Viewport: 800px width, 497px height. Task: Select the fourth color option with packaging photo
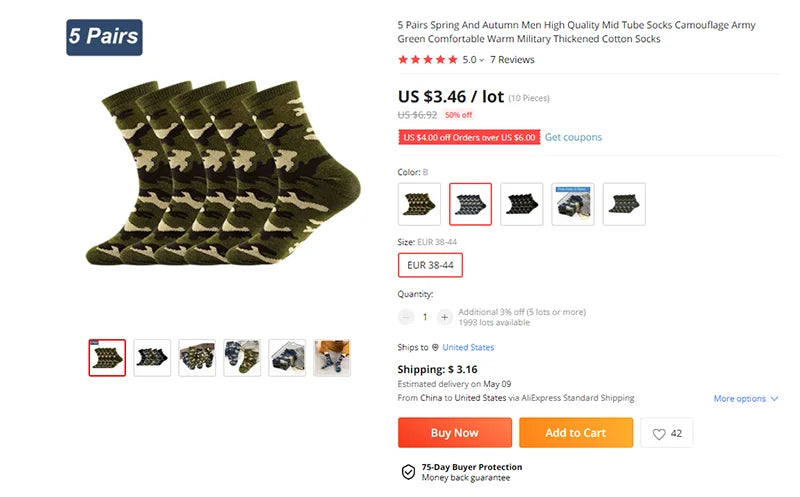pyautogui.click(x=573, y=204)
